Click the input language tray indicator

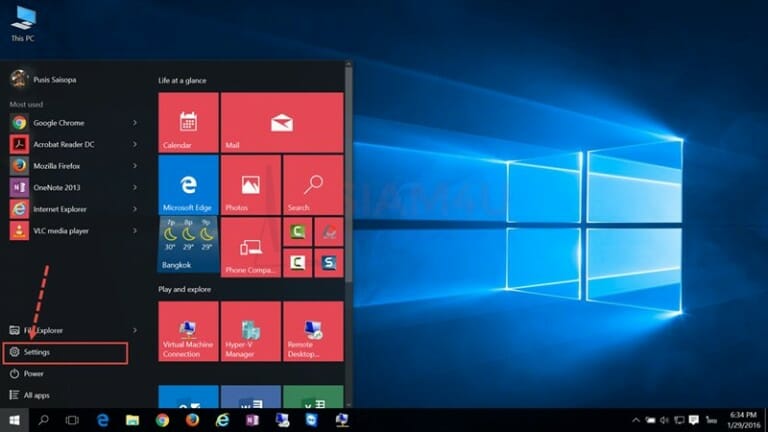711,420
